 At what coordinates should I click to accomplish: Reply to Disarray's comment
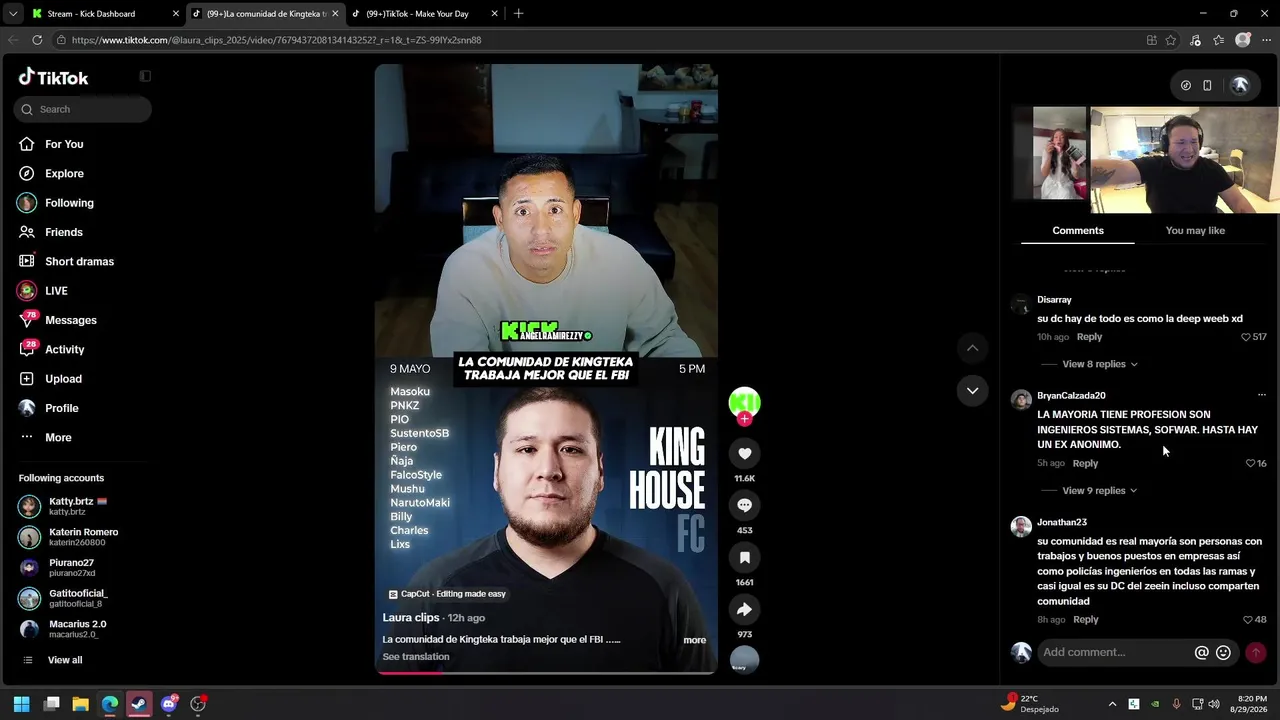point(1089,337)
